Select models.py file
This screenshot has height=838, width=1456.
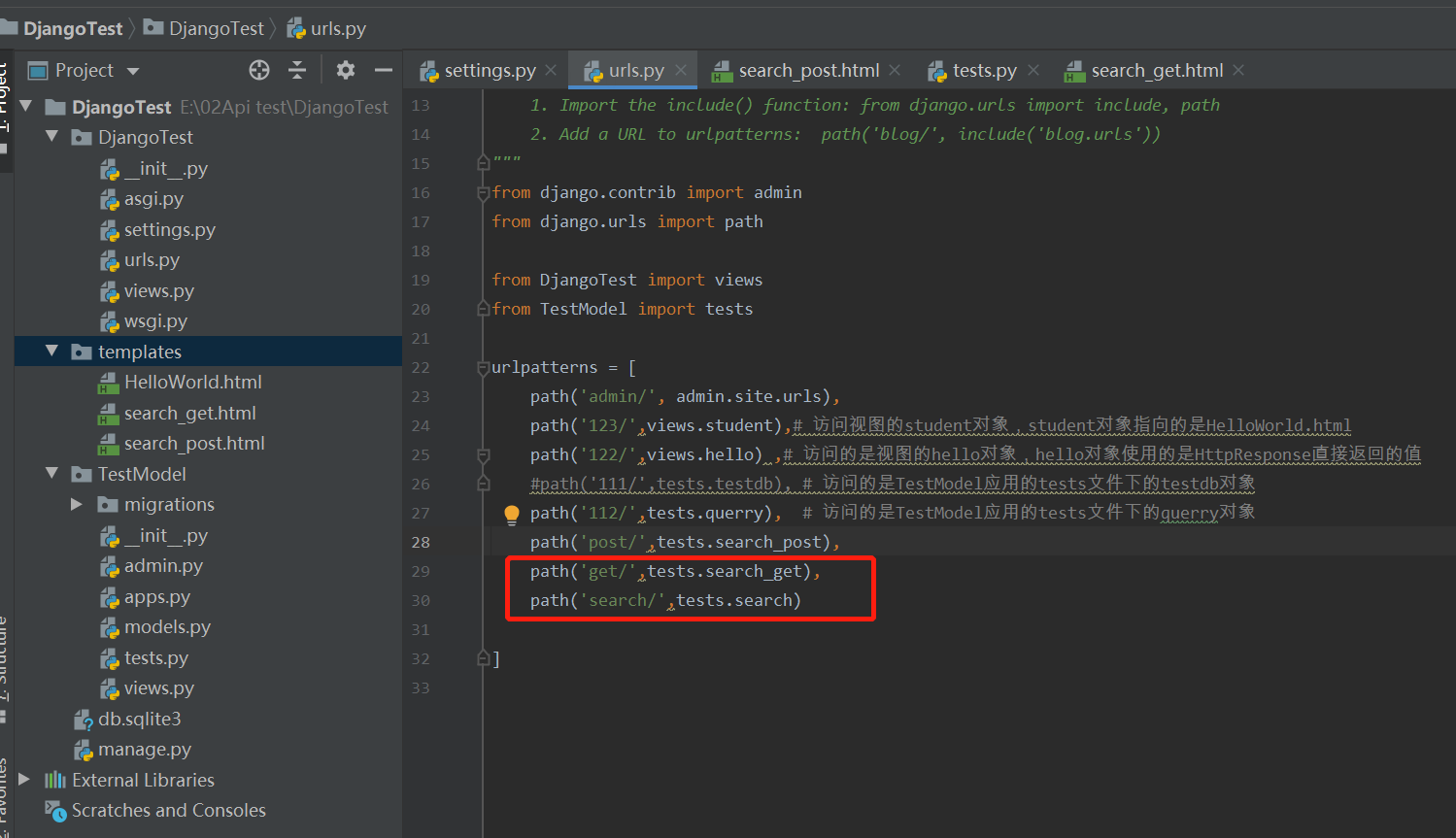pyautogui.click(x=167, y=626)
